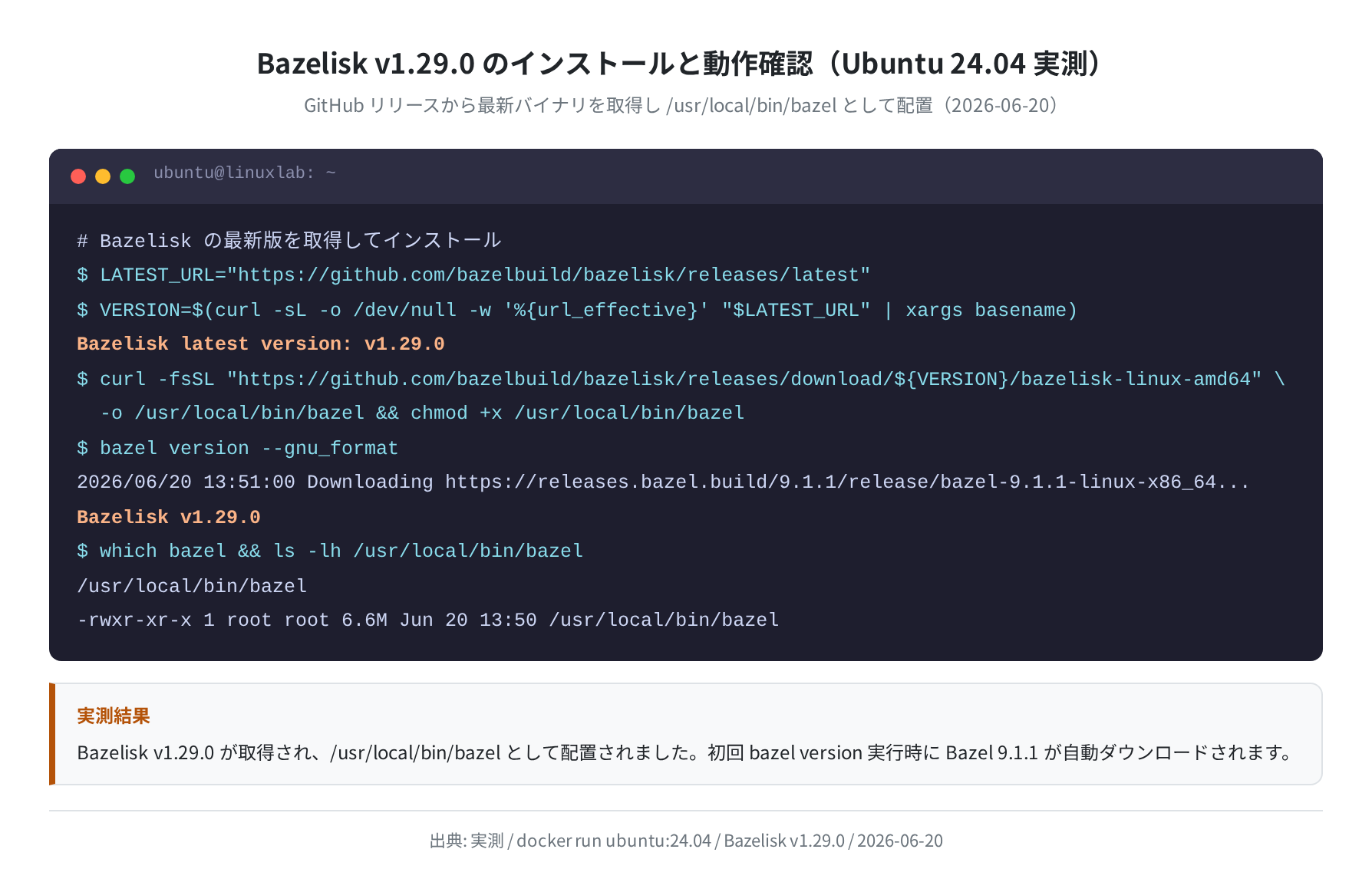Select the bazel version --gnu_format command

pos(238,448)
